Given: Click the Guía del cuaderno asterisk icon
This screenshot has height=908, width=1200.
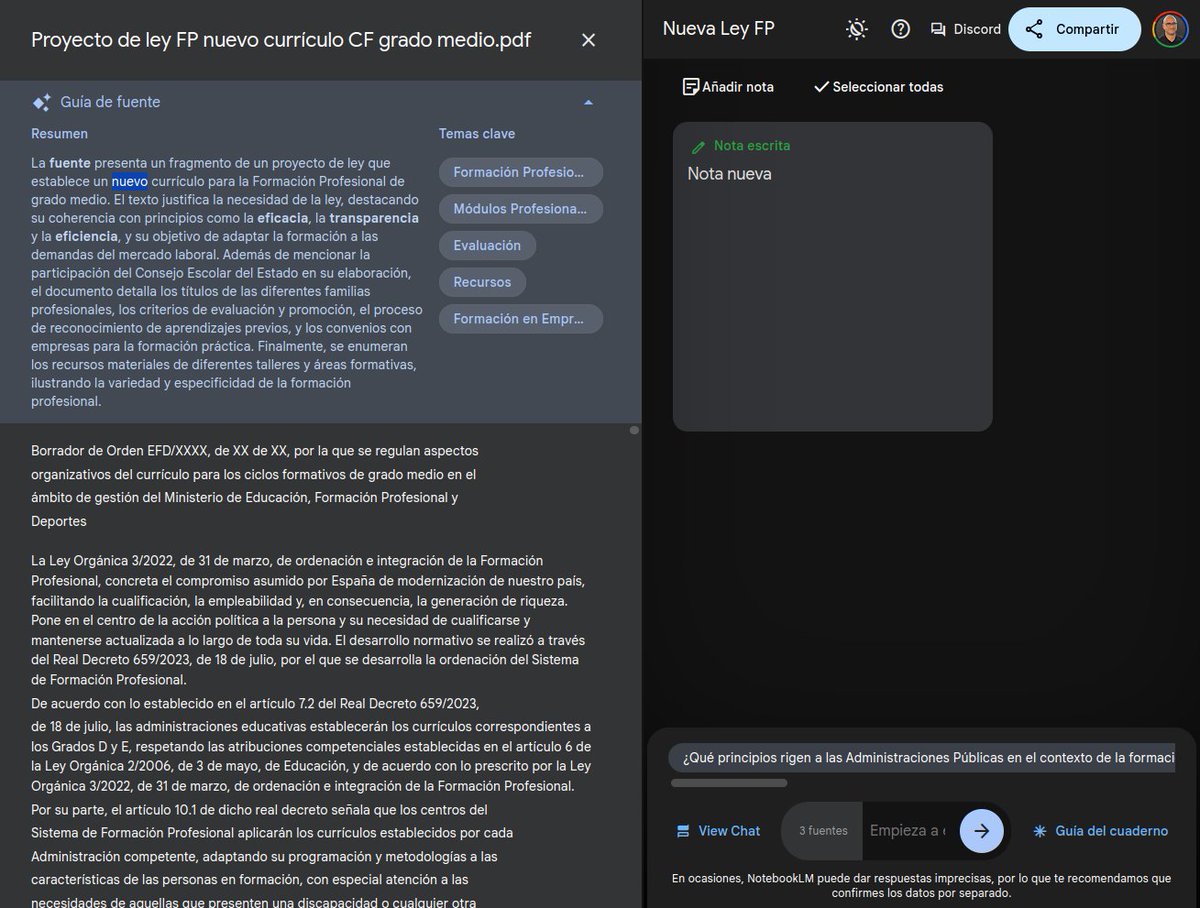Looking at the screenshot, I should point(1040,831).
